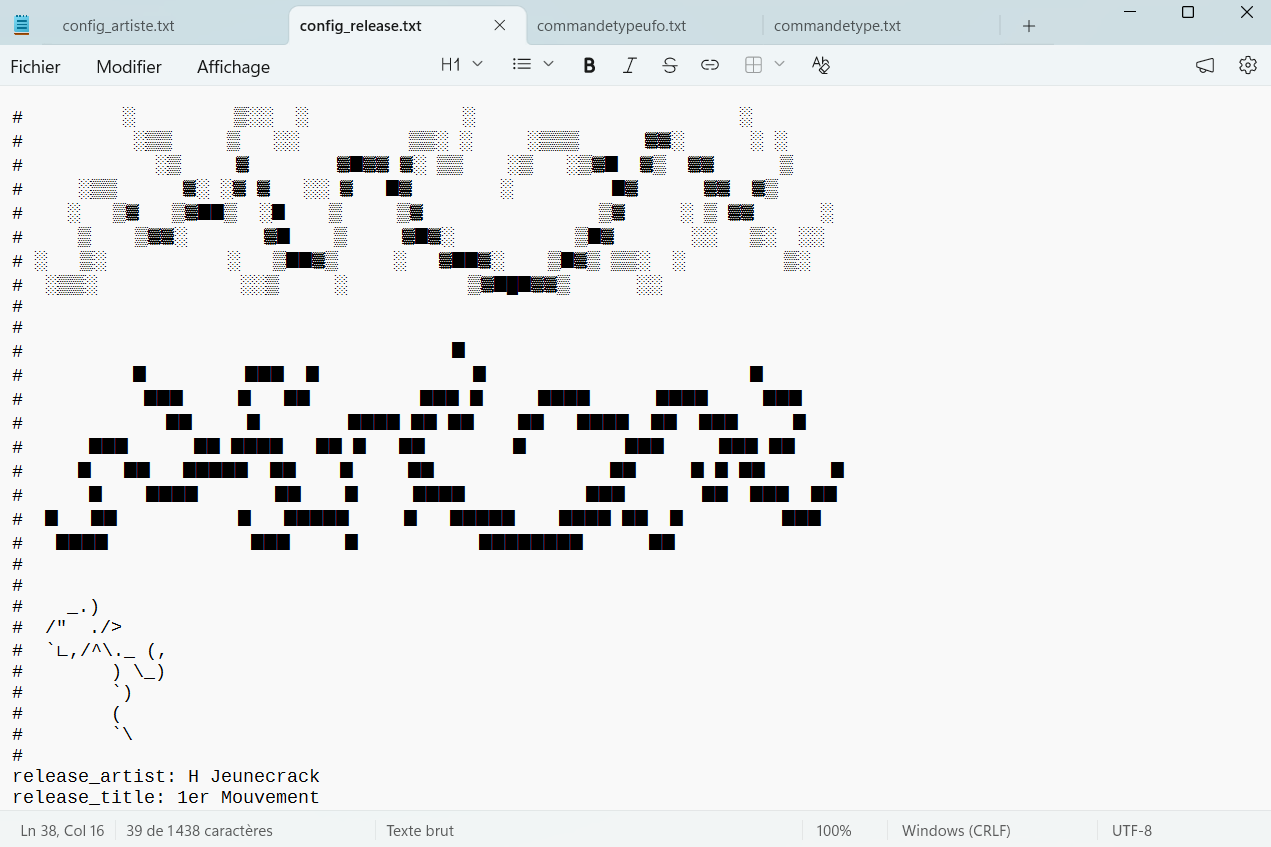The width and height of the screenshot is (1271, 847).
Task: Open the heading level dropdown arrow
Action: tap(478, 64)
